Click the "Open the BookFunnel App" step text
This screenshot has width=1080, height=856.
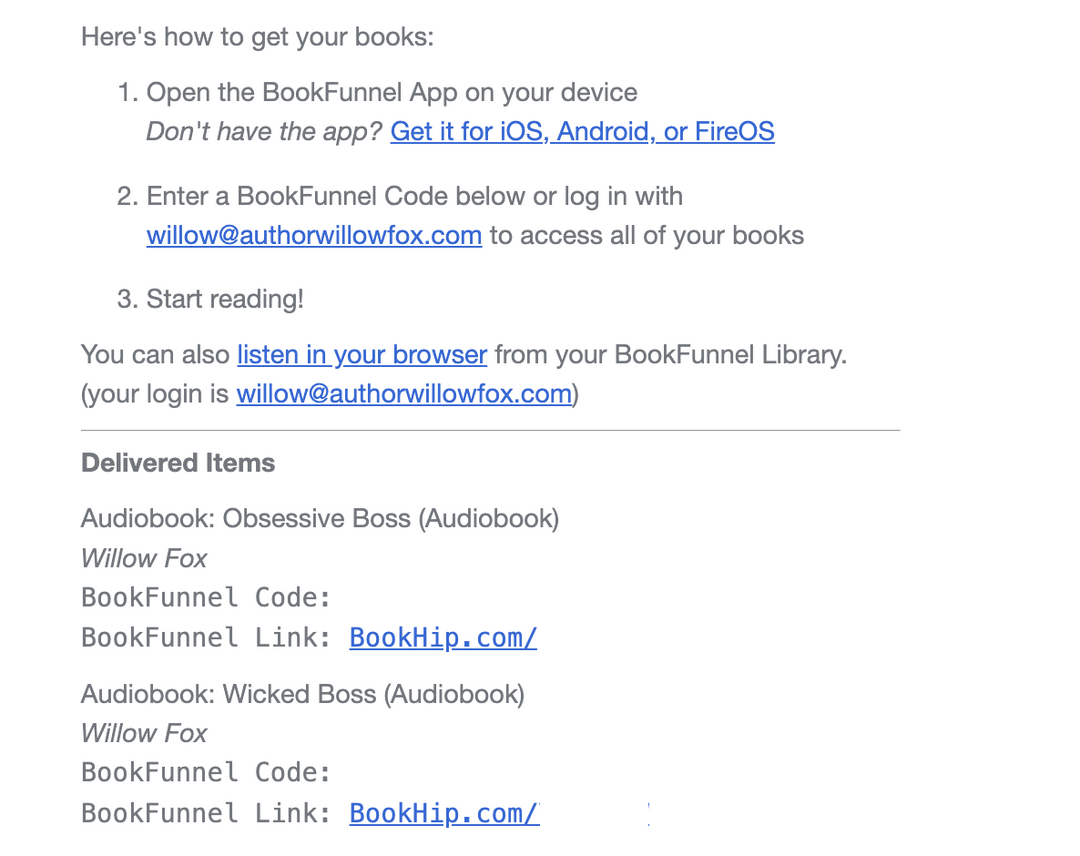(392, 93)
